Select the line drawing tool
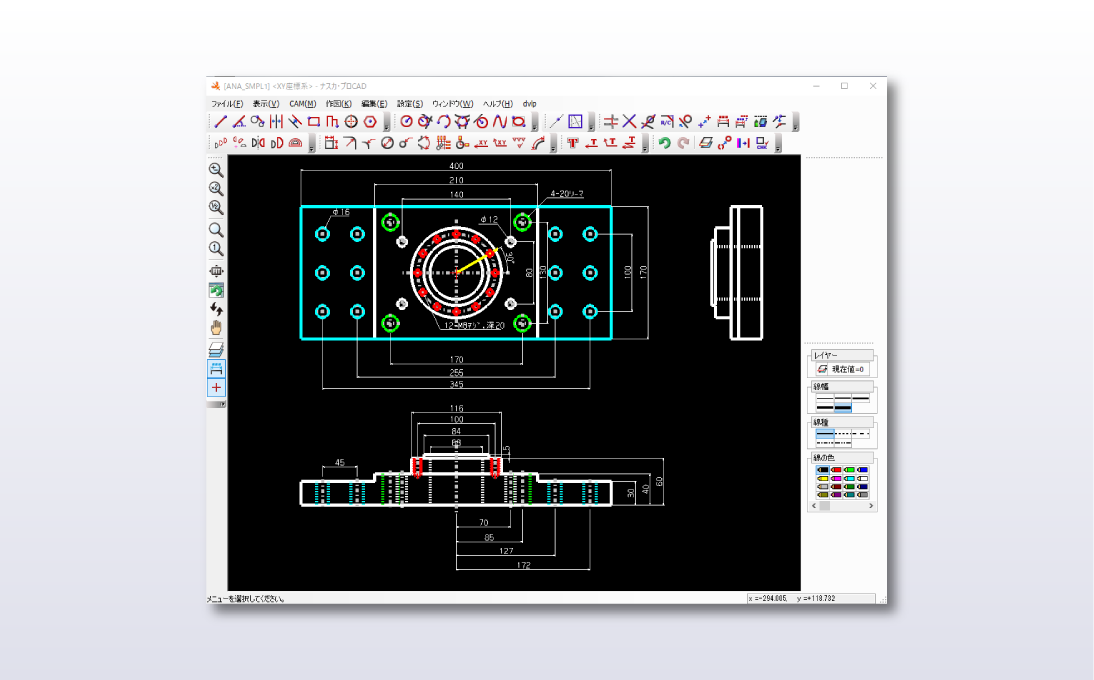 coord(220,121)
